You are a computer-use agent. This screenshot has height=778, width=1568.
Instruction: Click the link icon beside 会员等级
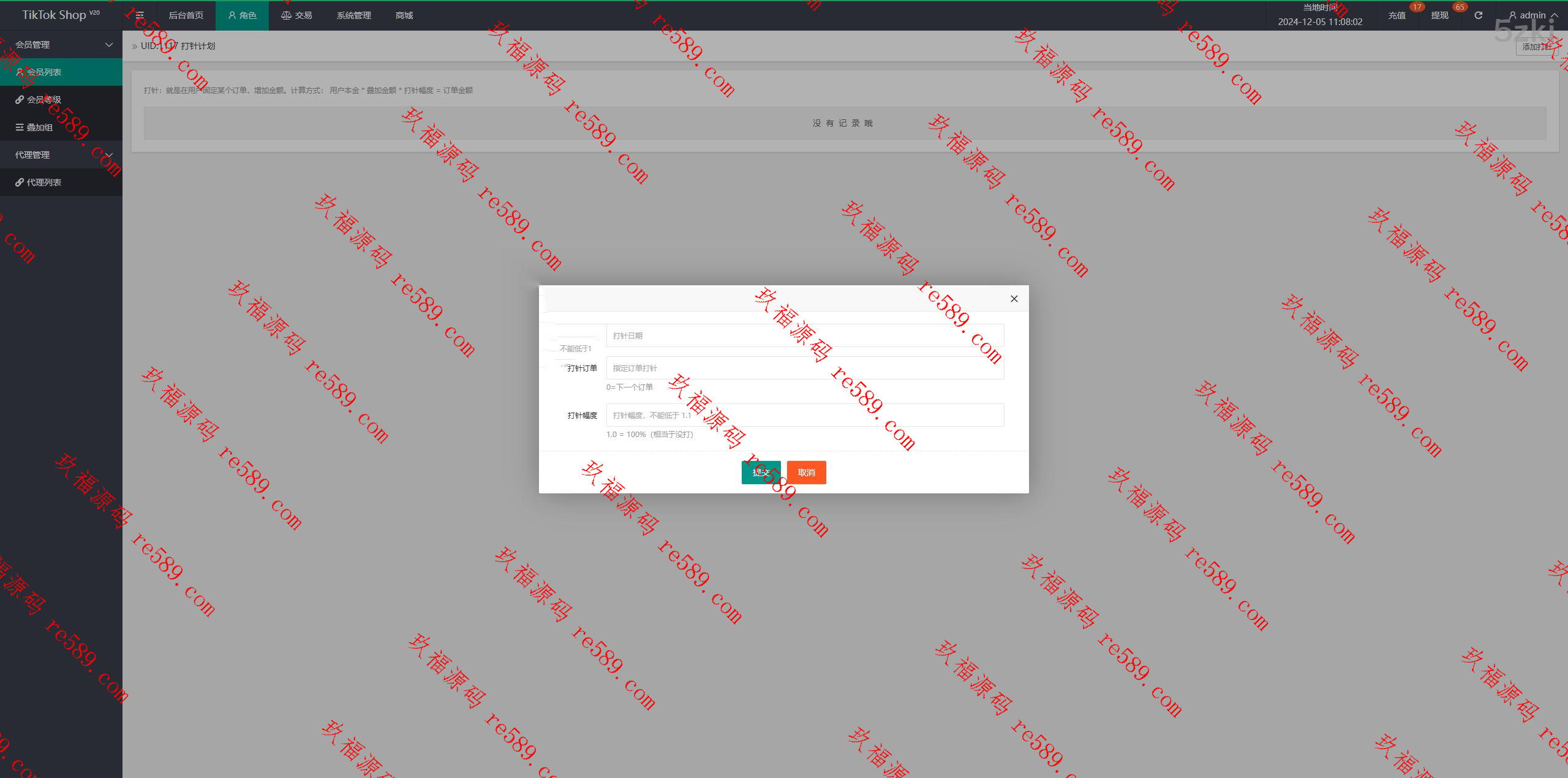click(x=20, y=100)
